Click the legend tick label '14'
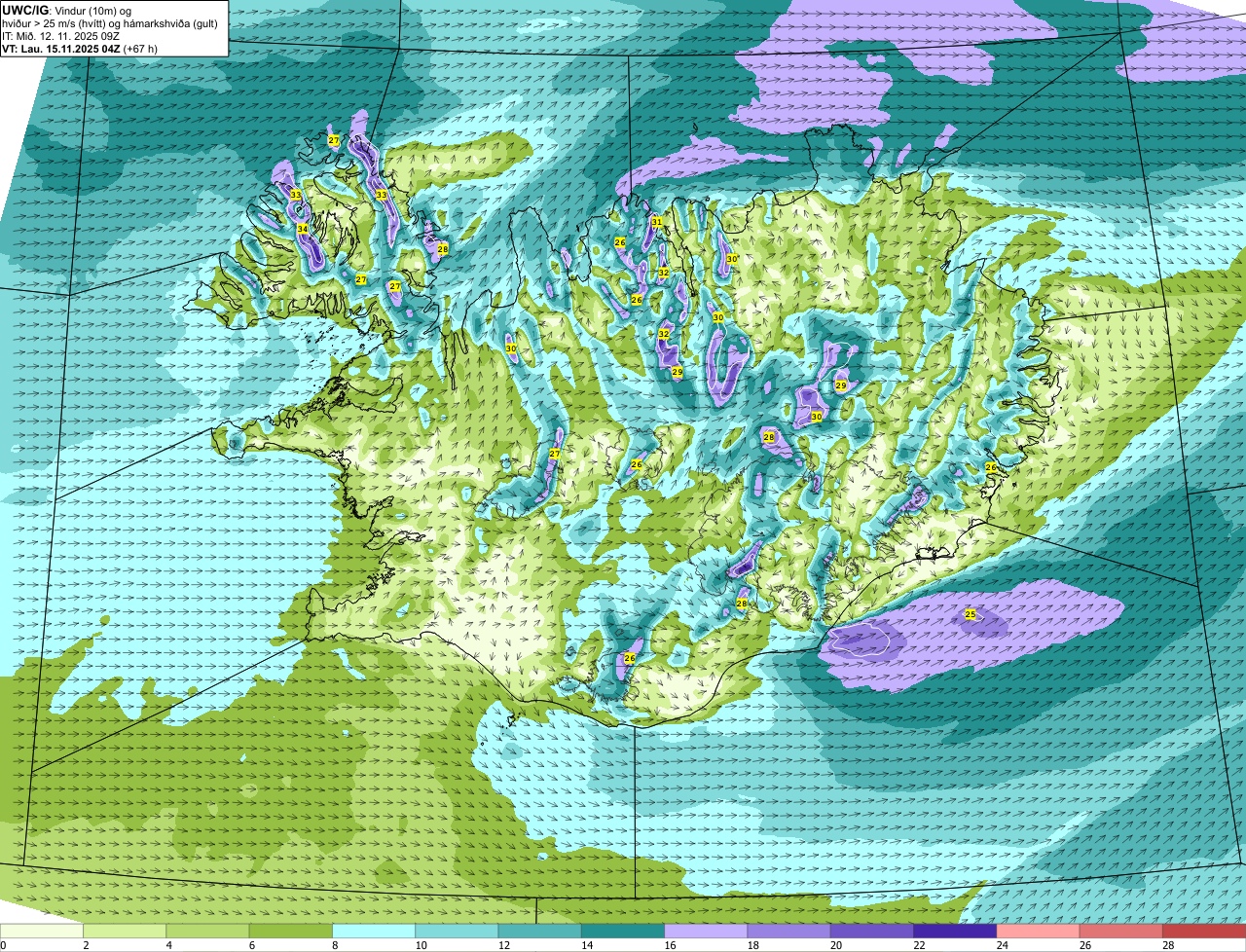Image resolution: width=1246 pixels, height=952 pixels. tap(587, 945)
